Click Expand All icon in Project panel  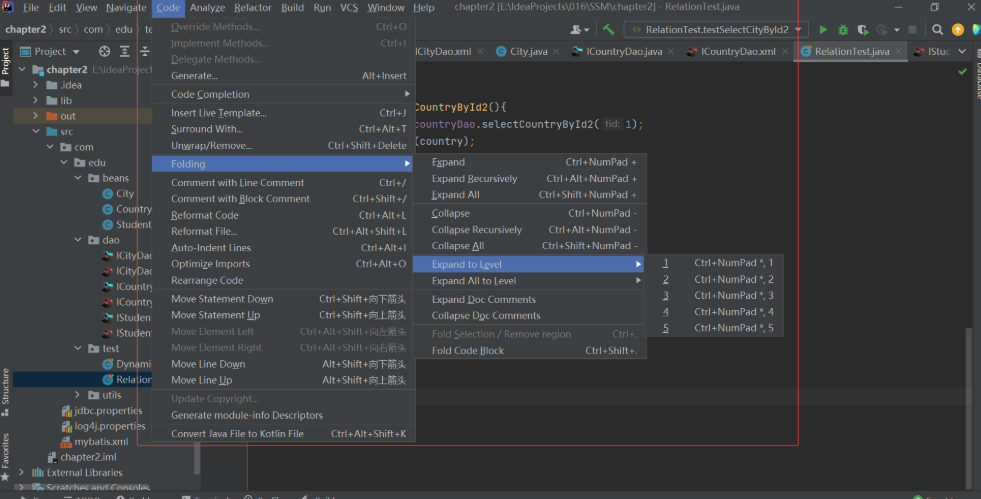[x=125, y=51]
